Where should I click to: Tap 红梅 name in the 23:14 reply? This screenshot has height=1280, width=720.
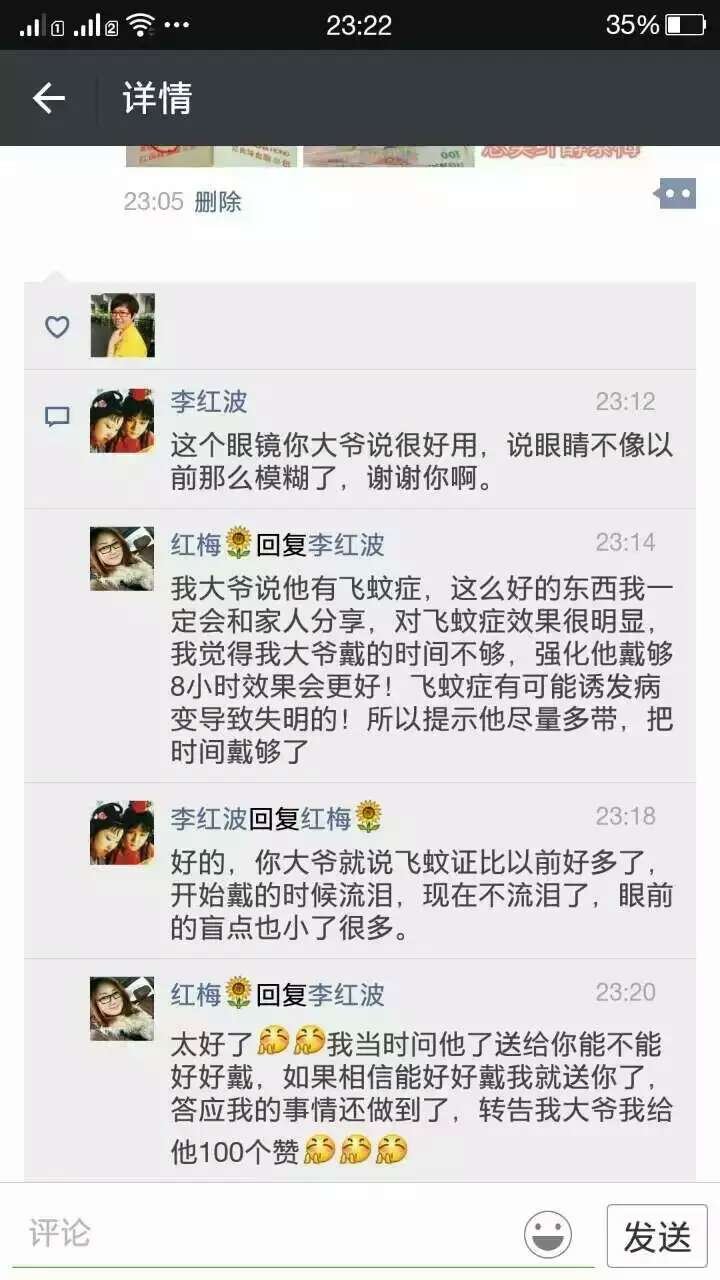pyautogui.click(x=196, y=544)
